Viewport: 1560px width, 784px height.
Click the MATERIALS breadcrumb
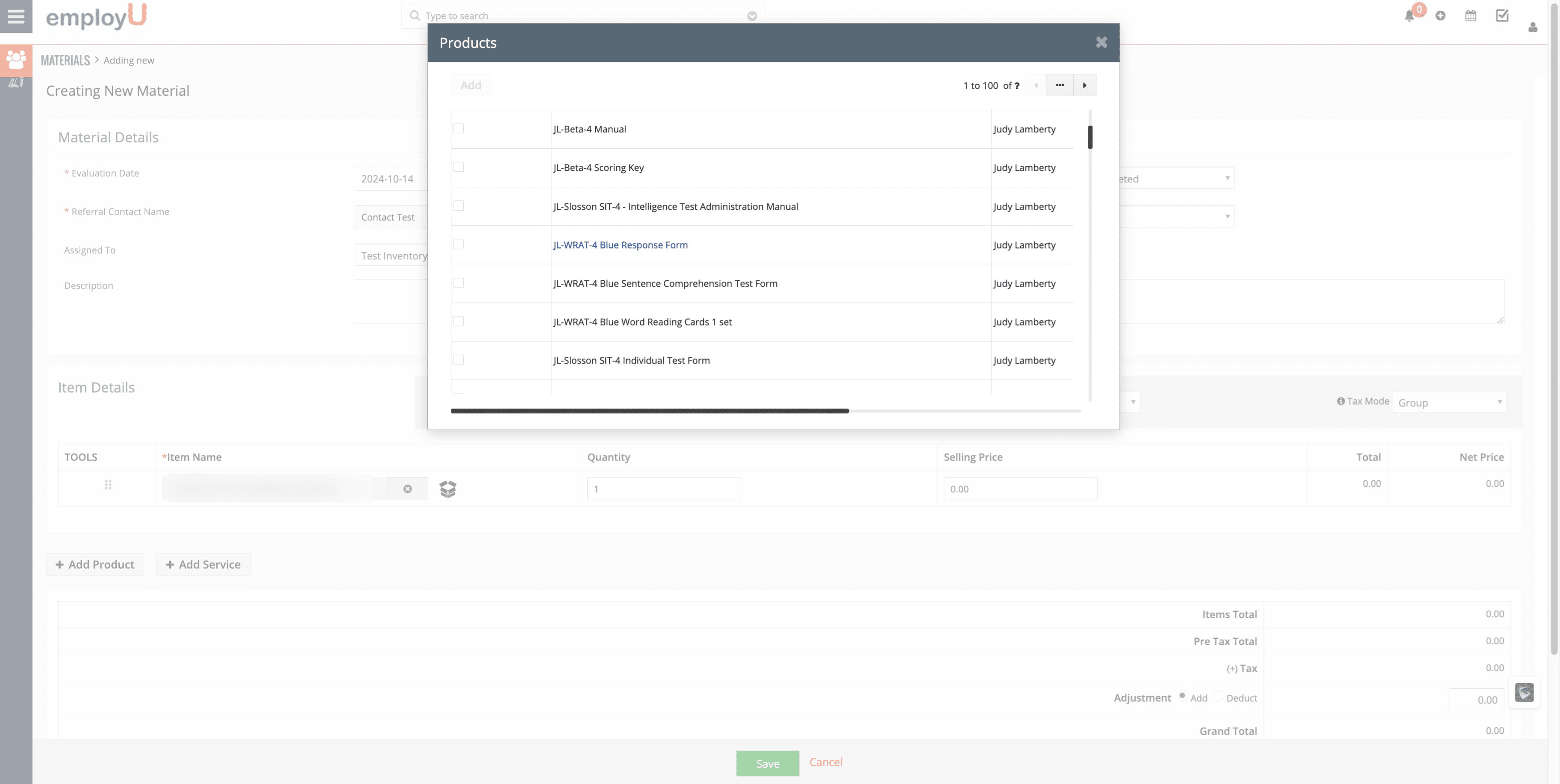click(65, 61)
